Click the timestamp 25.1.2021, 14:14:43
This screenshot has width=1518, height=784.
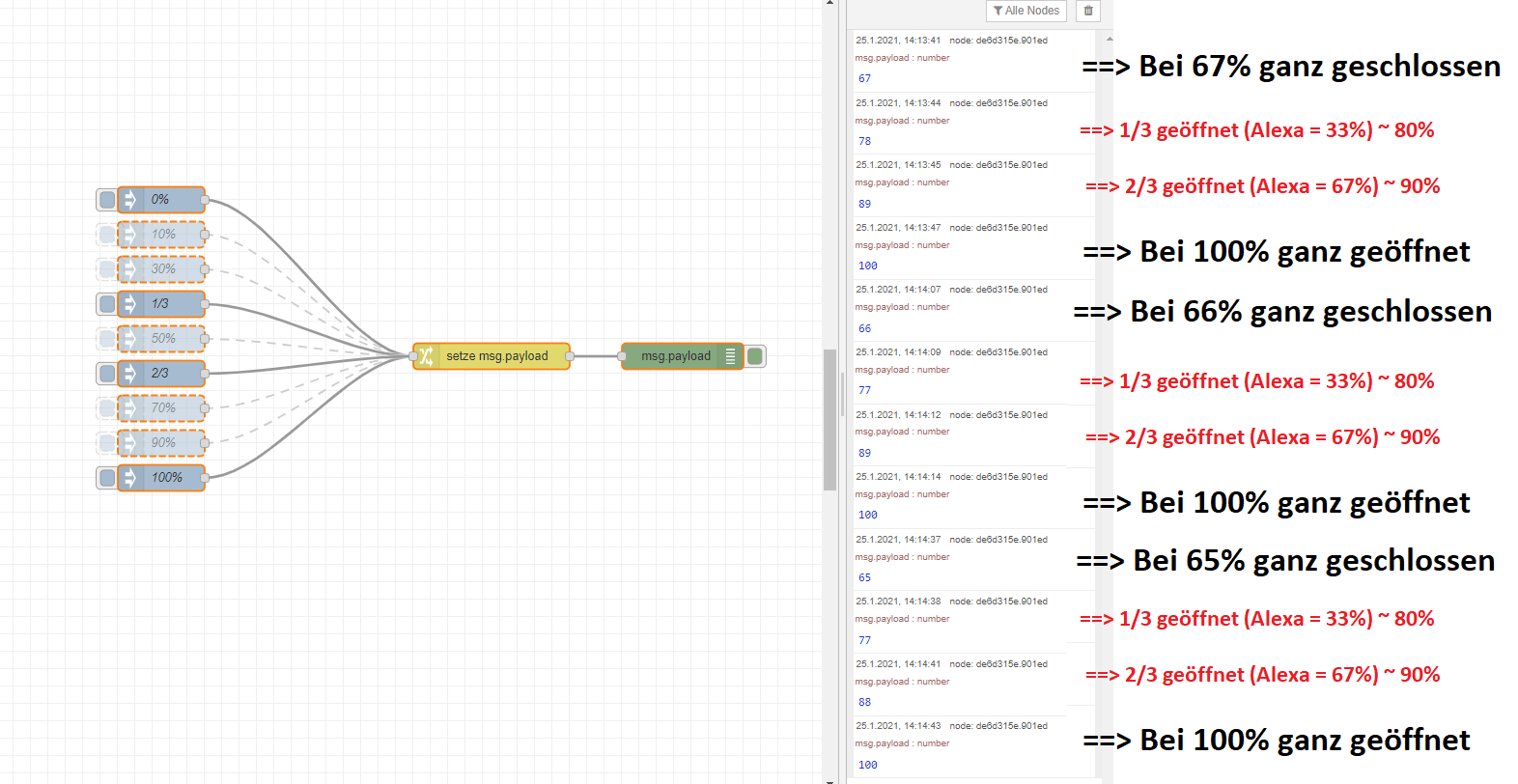(x=898, y=726)
